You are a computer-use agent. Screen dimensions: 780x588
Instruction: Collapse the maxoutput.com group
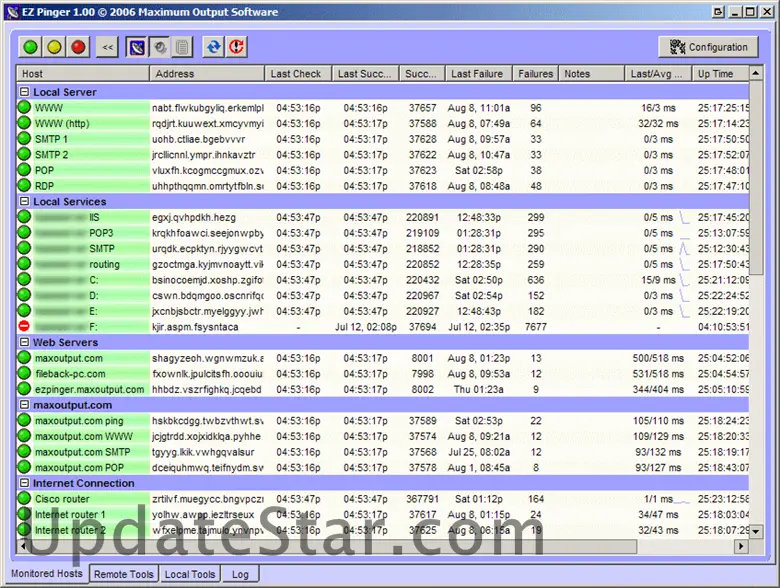24,405
